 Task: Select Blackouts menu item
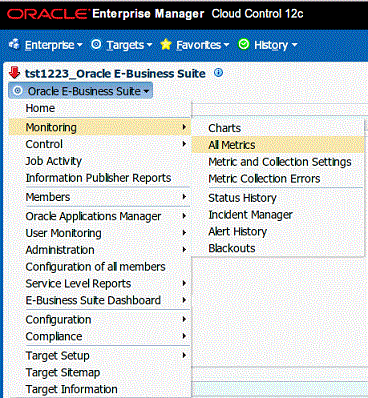[x=232, y=248]
